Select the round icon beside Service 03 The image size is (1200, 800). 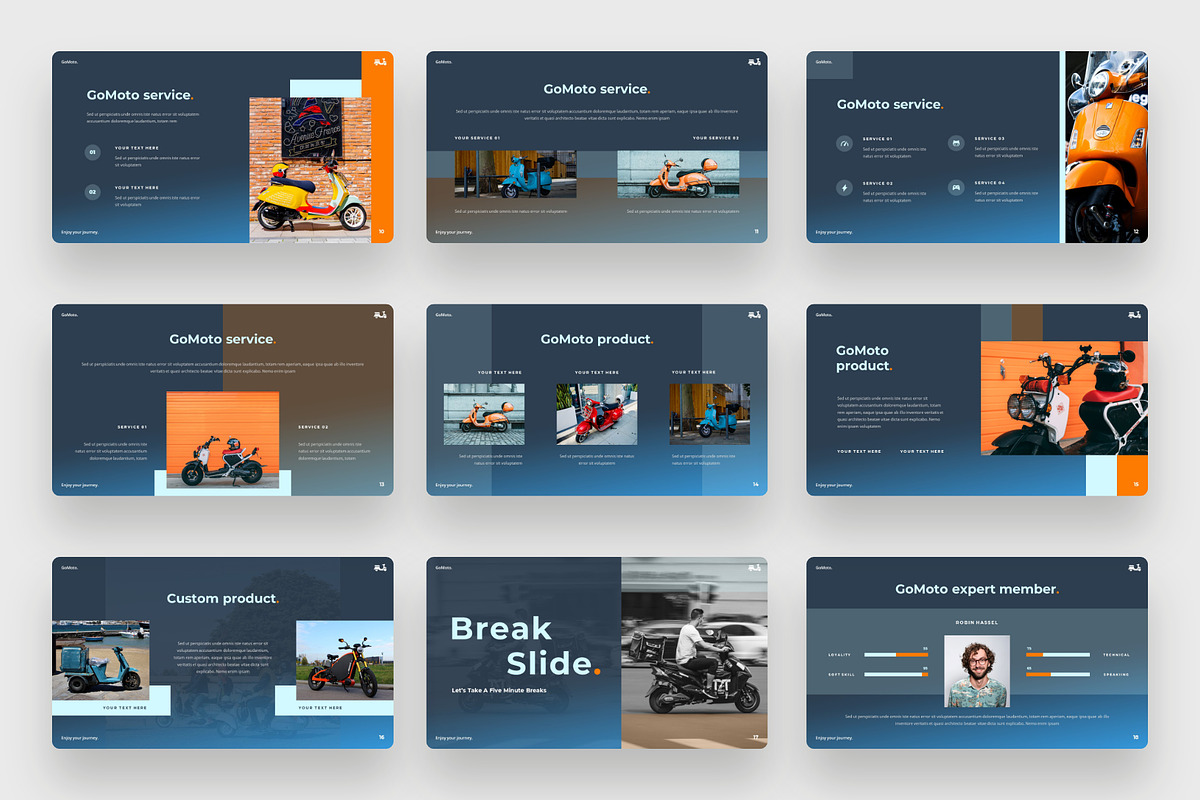(x=956, y=144)
